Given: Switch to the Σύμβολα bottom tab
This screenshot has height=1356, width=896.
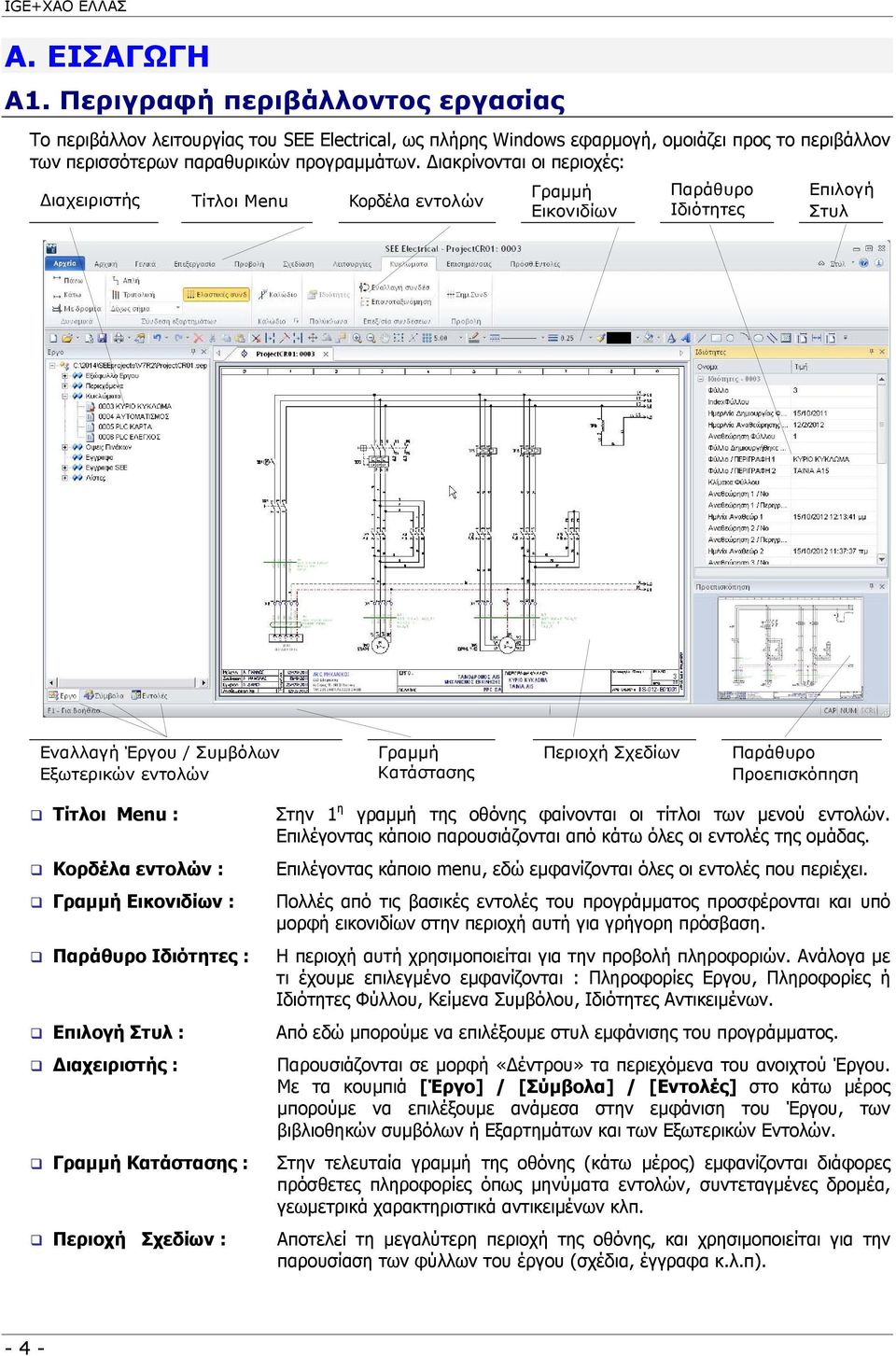Looking at the screenshot, I should click(x=104, y=696).
